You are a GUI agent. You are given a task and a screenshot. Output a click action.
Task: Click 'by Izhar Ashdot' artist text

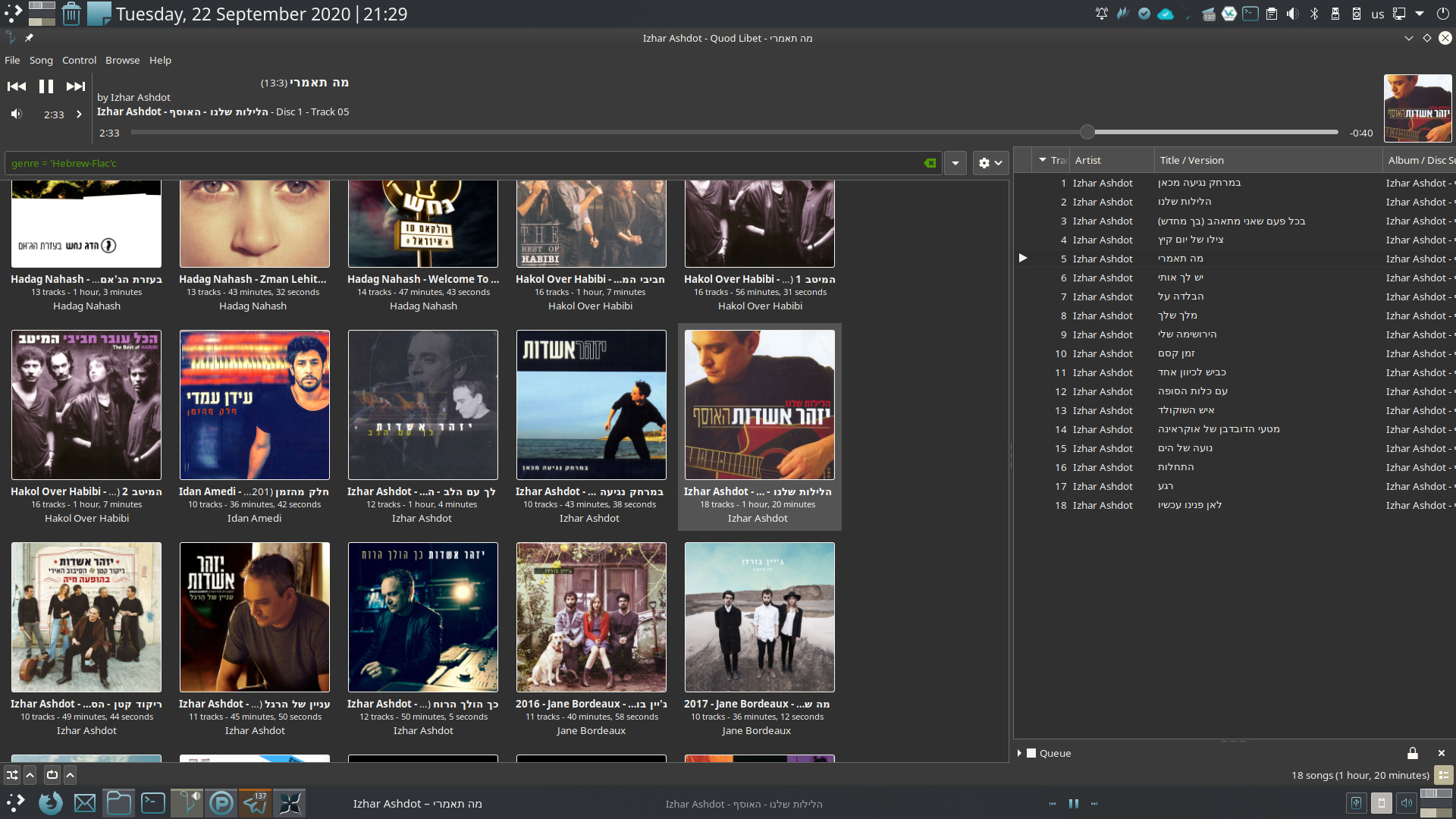[x=133, y=97]
